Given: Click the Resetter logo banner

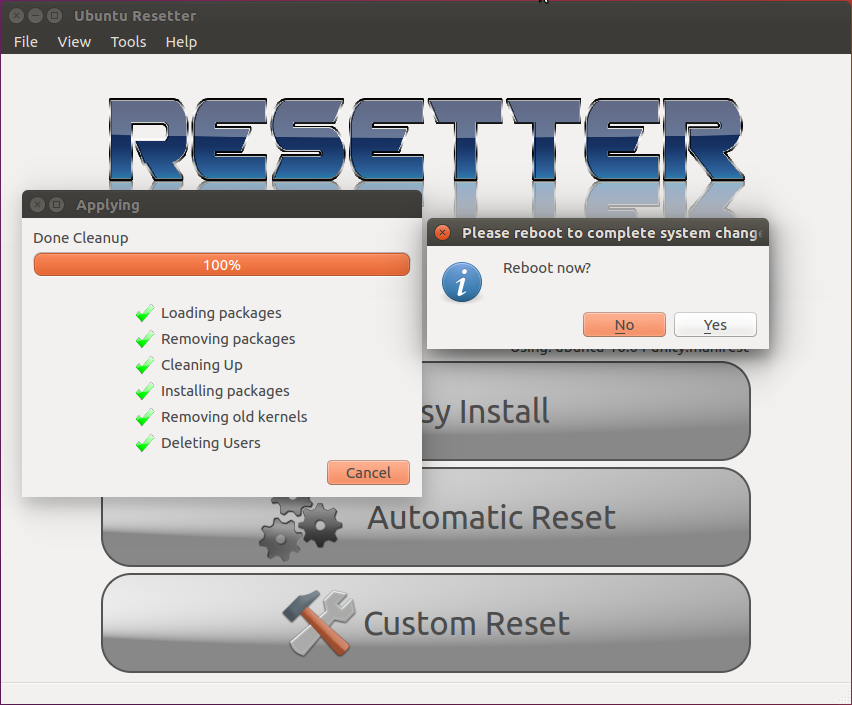Looking at the screenshot, I should 427,140.
